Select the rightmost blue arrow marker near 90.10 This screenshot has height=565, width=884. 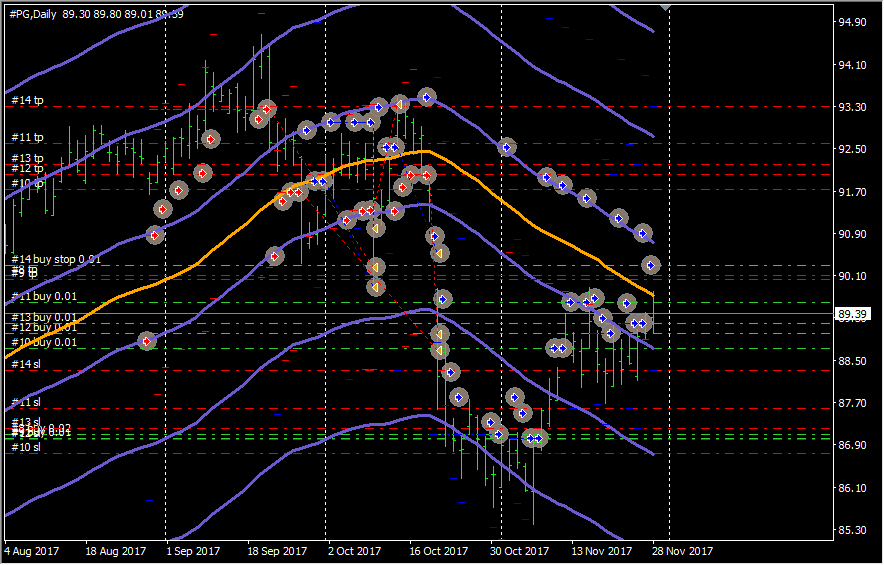click(x=651, y=265)
